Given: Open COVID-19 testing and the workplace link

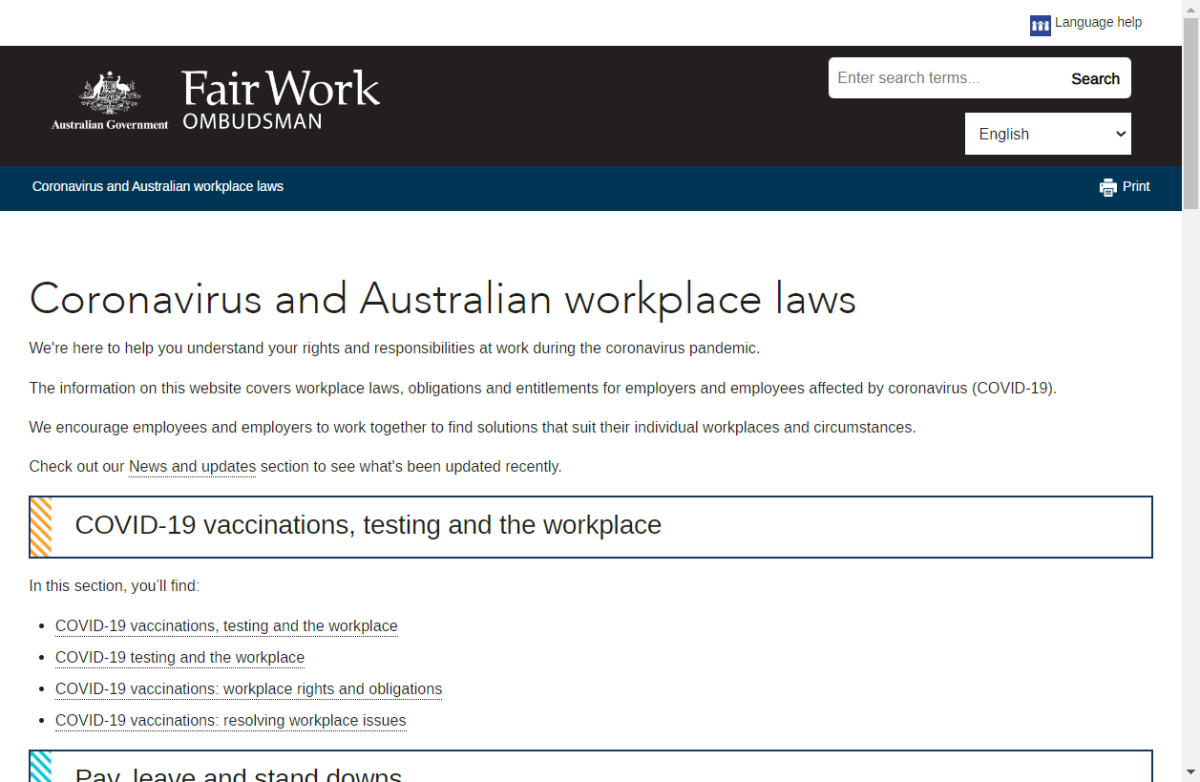Looking at the screenshot, I should click(x=180, y=657).
